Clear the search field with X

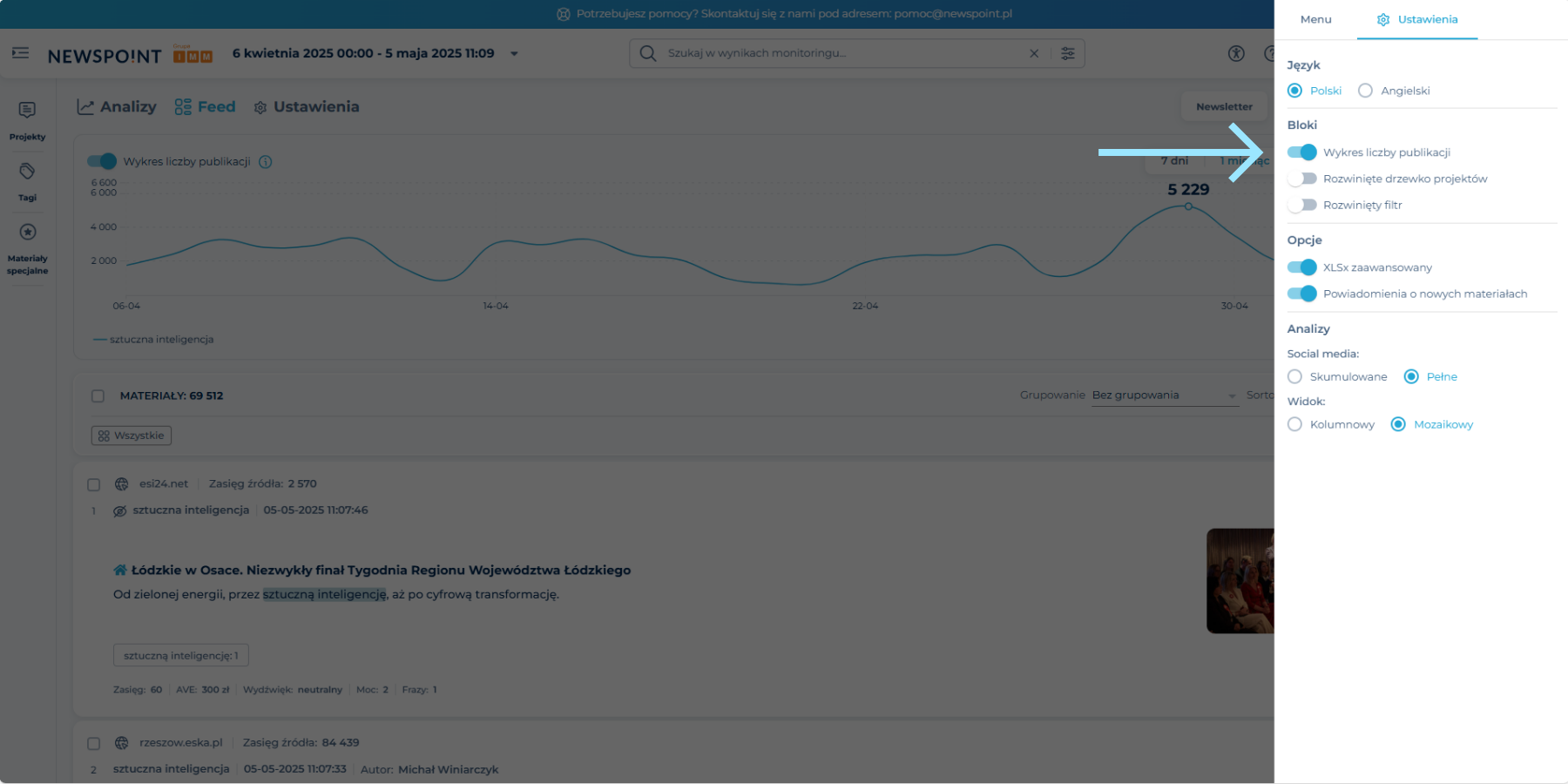[1034, 53]
